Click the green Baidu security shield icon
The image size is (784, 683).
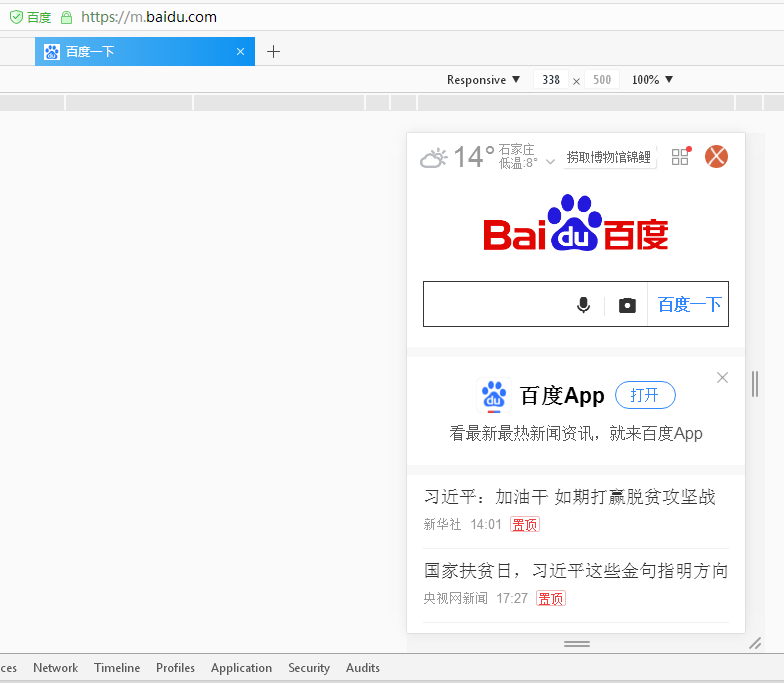pos(16,17)
